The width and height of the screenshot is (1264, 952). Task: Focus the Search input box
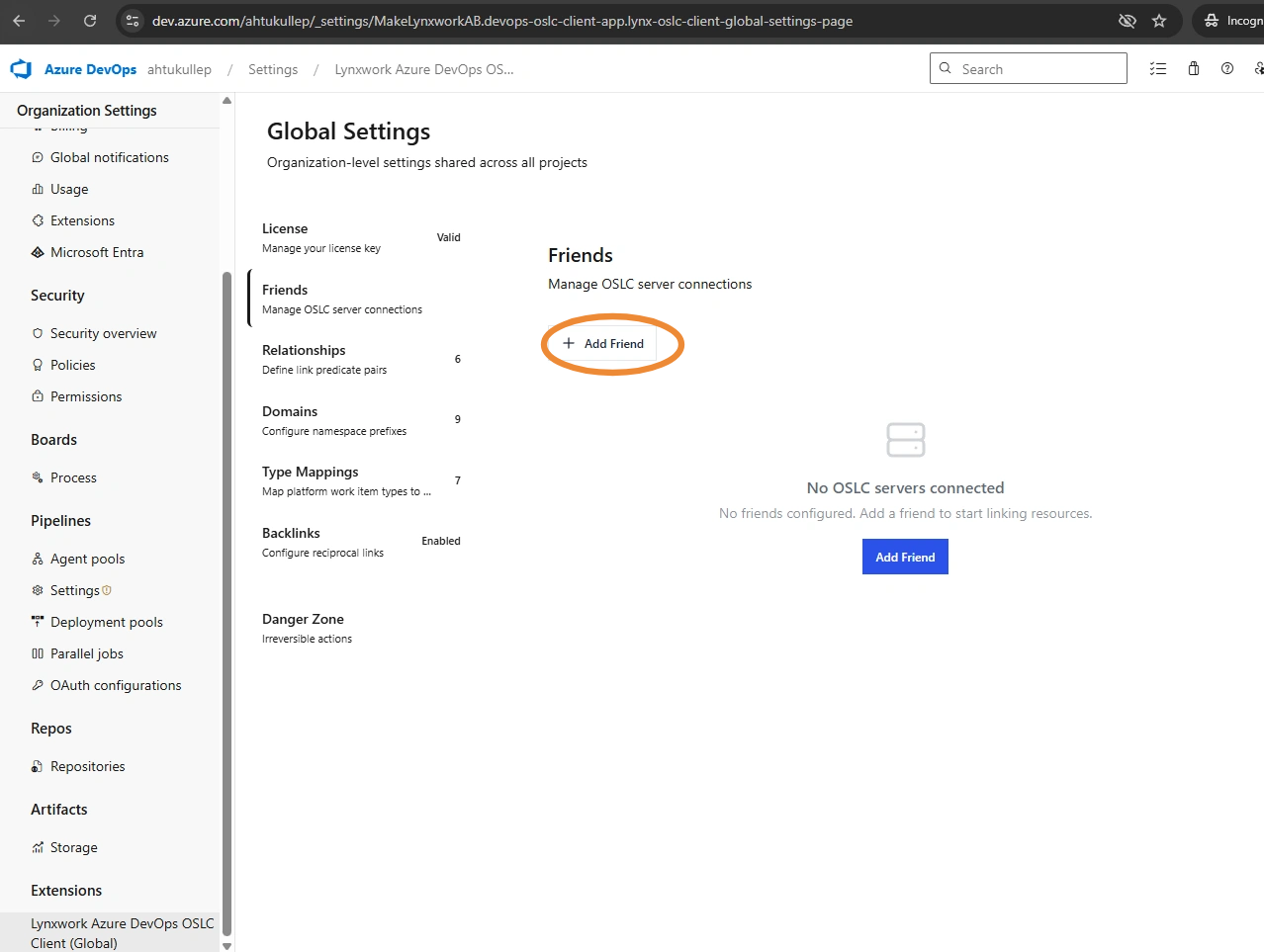point(1029,68)
